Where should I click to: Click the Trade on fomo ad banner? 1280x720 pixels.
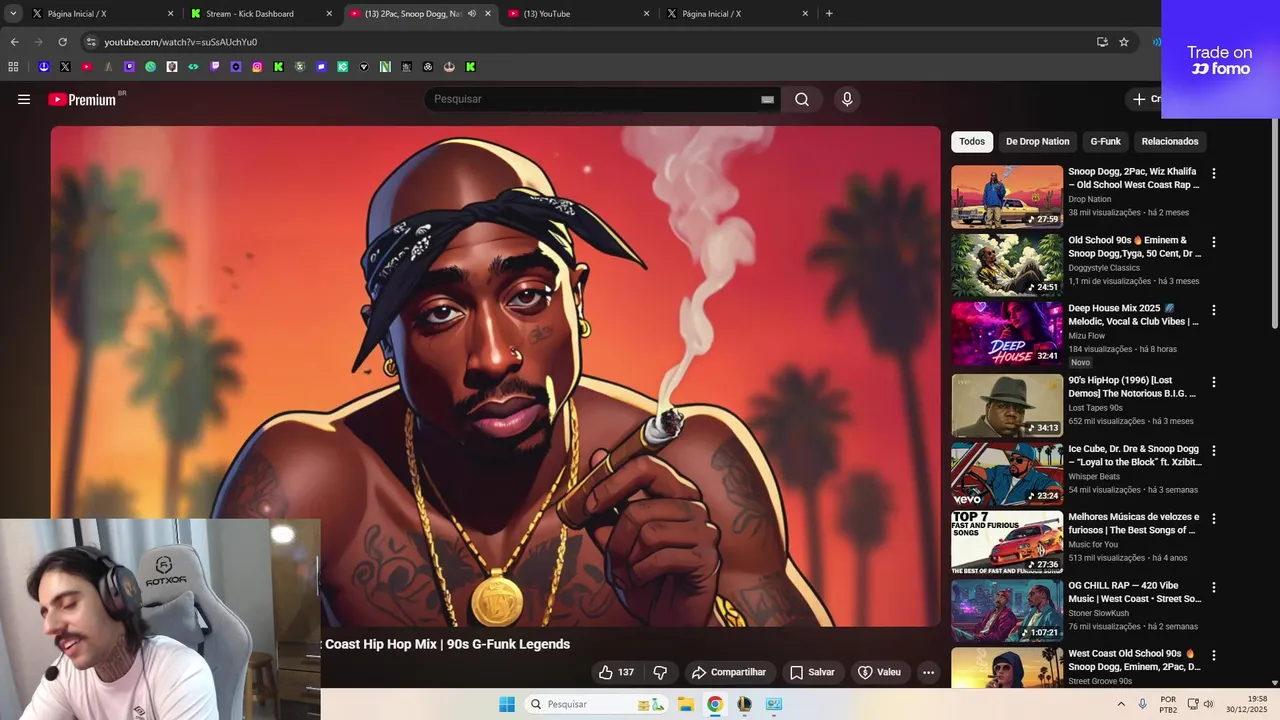coord(1220,59)
